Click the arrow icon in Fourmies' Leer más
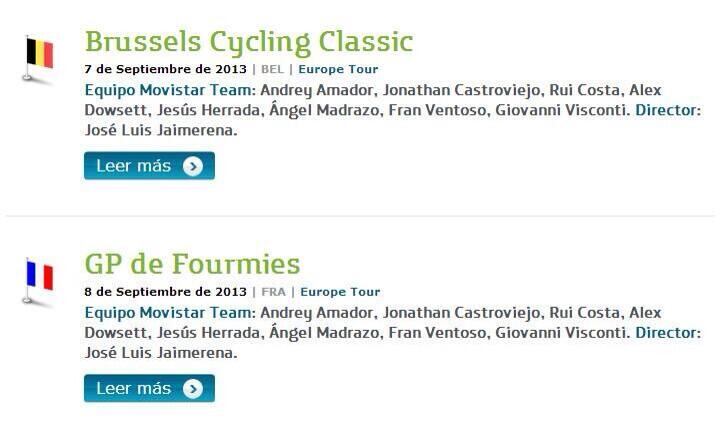Screen dimensions: 720x427 click(193, 389)
